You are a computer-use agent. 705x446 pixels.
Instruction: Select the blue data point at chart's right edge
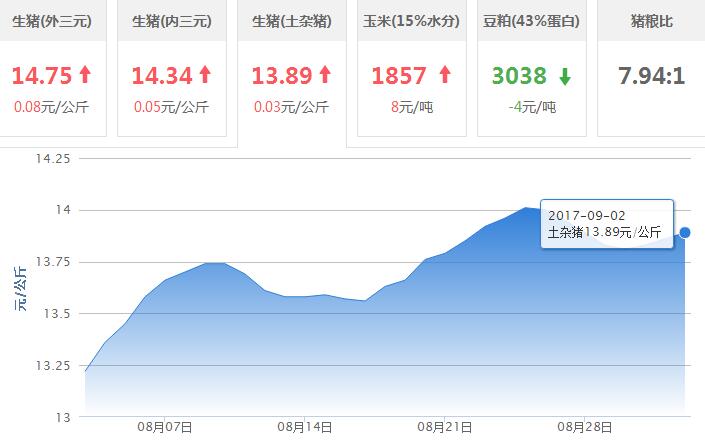click(x=685, y=232)
